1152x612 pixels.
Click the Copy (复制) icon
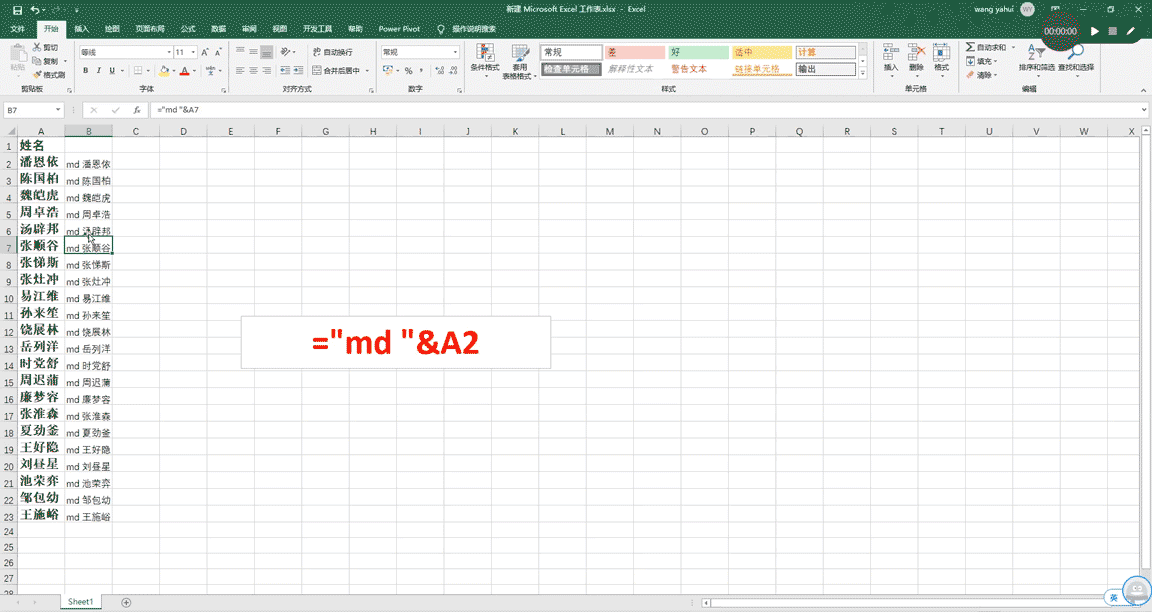[37, 61]
